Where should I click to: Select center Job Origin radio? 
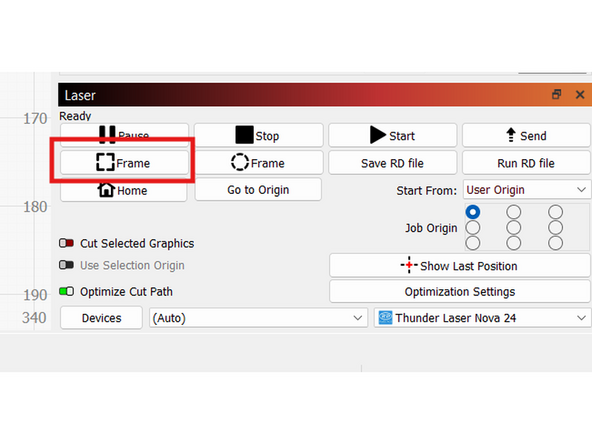[513, 227]
